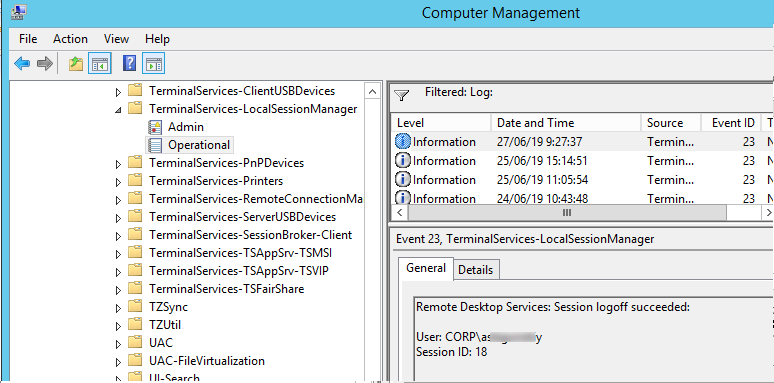This screenshot has width=774, height=383.
Task: Select event dated 25/06/19 15:14:51
Action: (582, 161)
